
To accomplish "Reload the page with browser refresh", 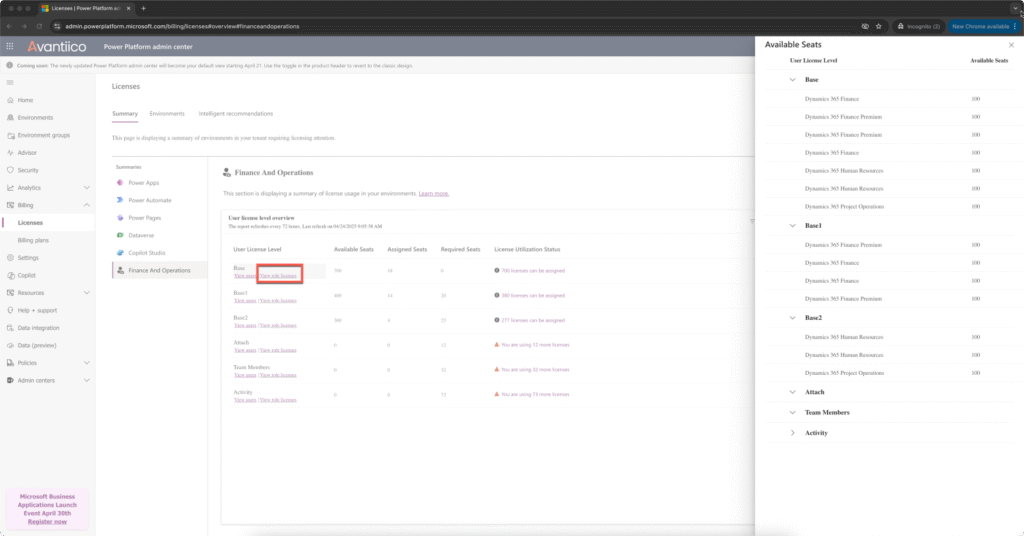I will pos(39,26).
